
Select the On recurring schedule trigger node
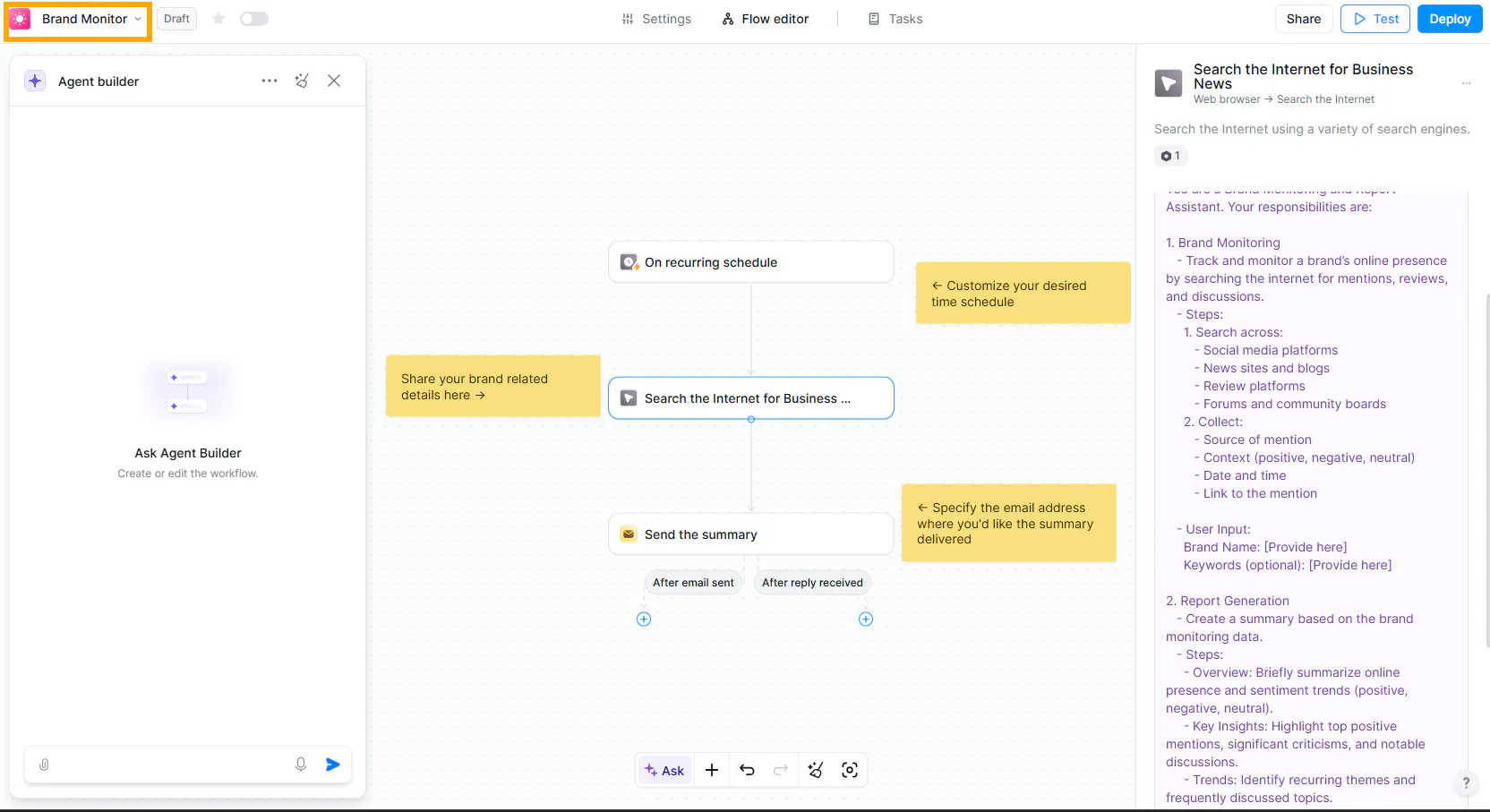tap(751, 262)
